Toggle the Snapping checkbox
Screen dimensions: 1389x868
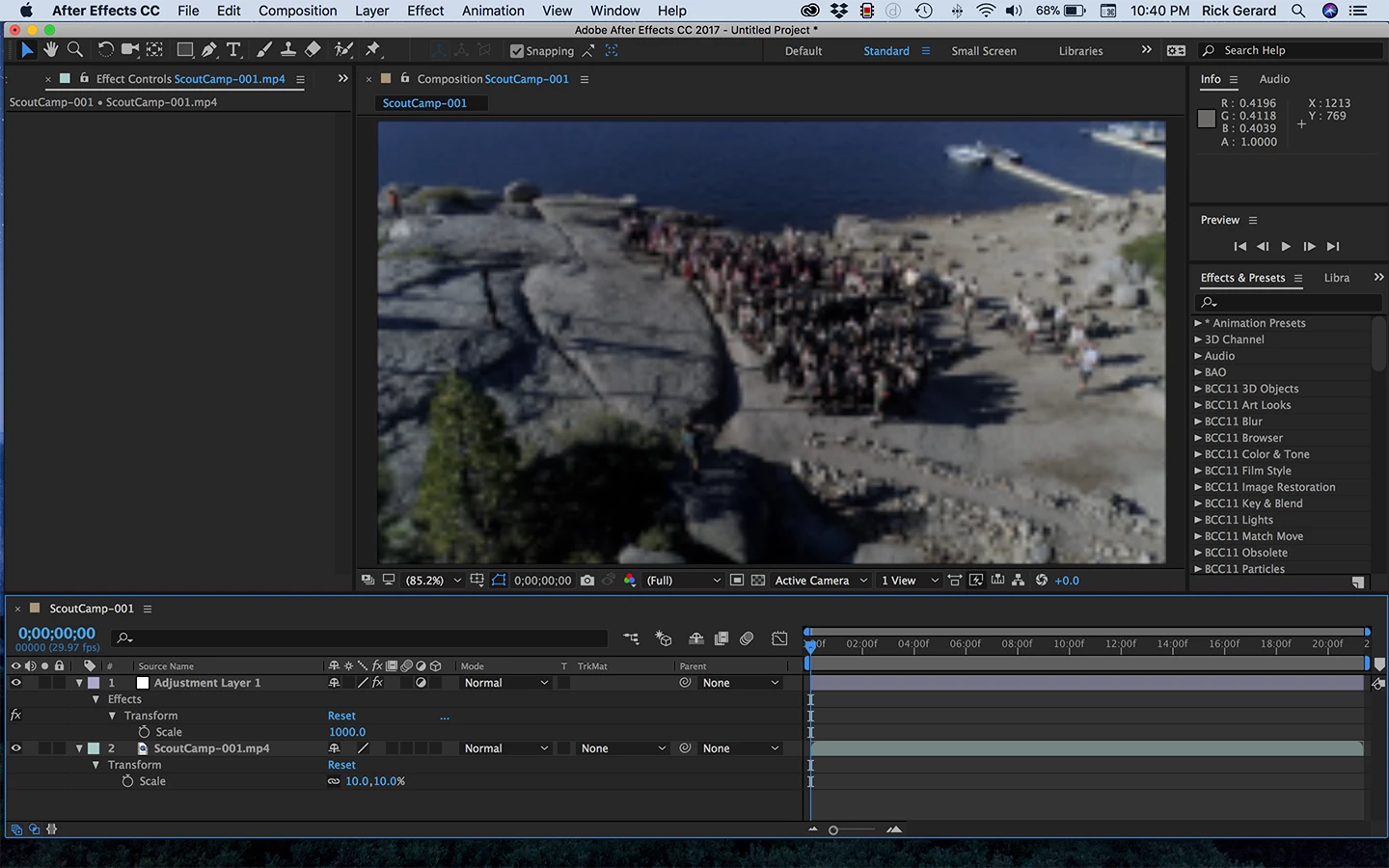[x=517, y=51]
